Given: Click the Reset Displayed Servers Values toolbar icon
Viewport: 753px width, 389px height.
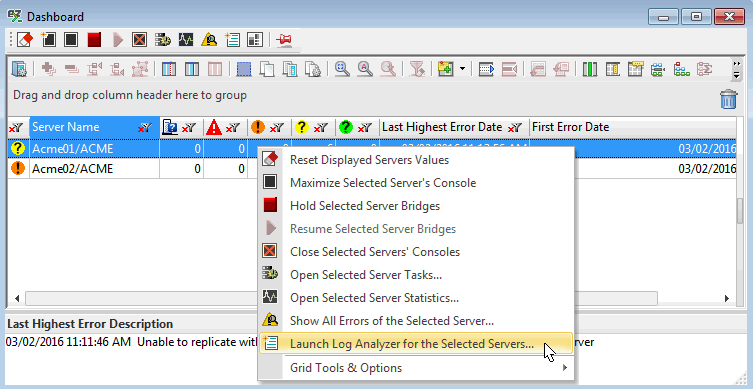Looking at the screenshot, I should point(24,39).
